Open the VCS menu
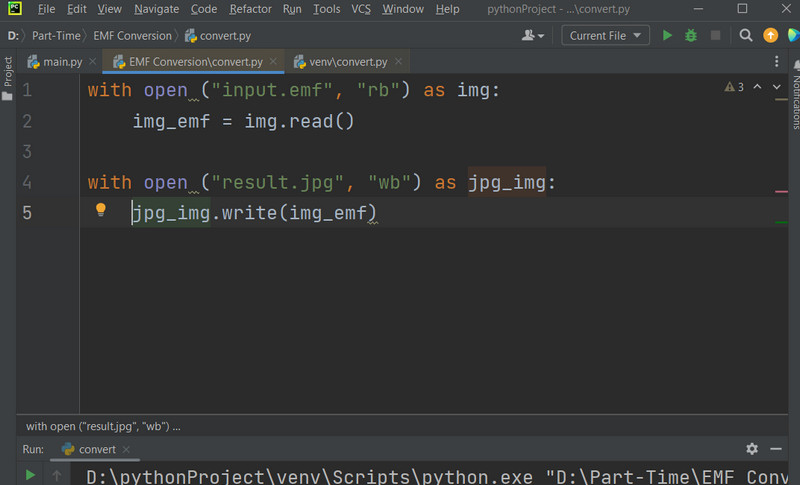800x485 pixels. pos(361,9)
